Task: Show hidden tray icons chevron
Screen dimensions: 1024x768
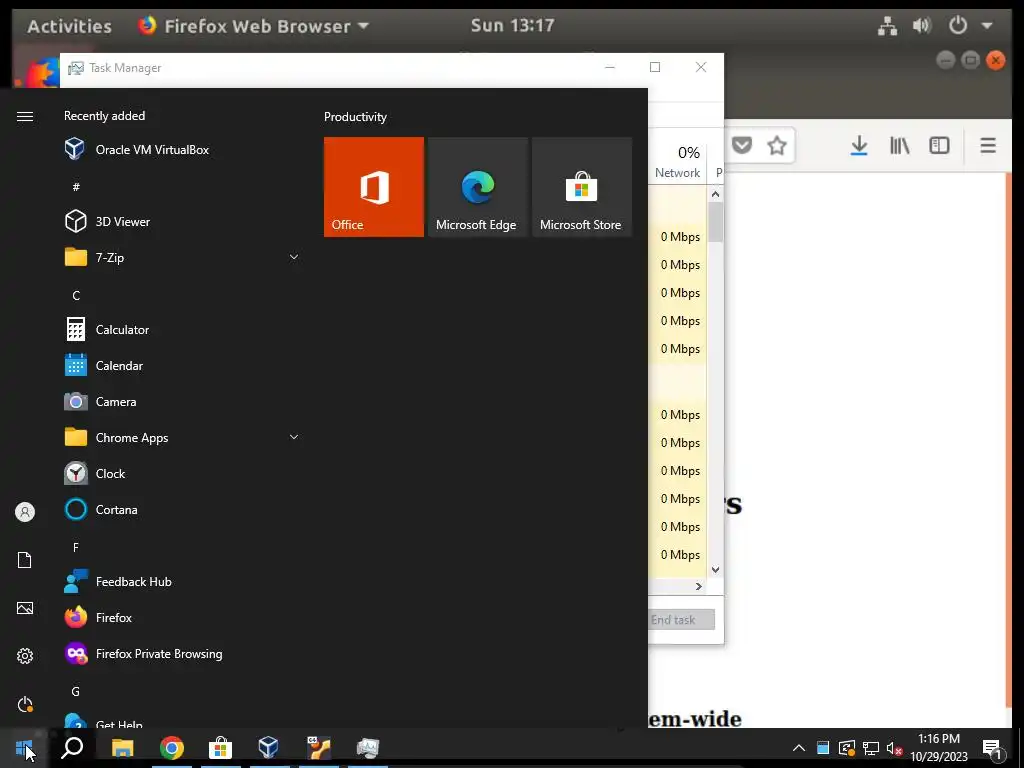Action: tap(799, 748)
